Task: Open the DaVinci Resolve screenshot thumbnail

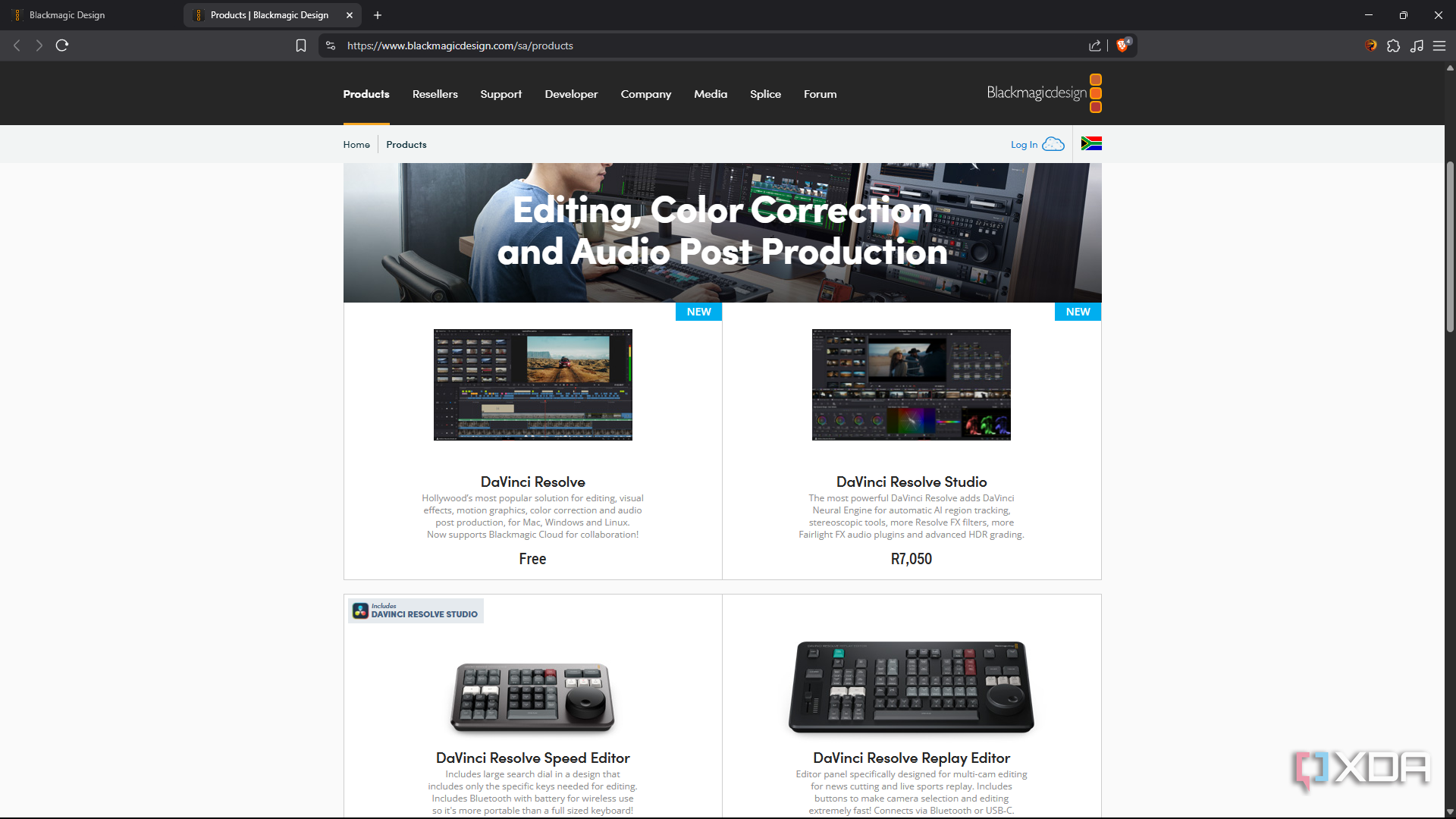Action: pyautogui.click(x=533, y=384)
